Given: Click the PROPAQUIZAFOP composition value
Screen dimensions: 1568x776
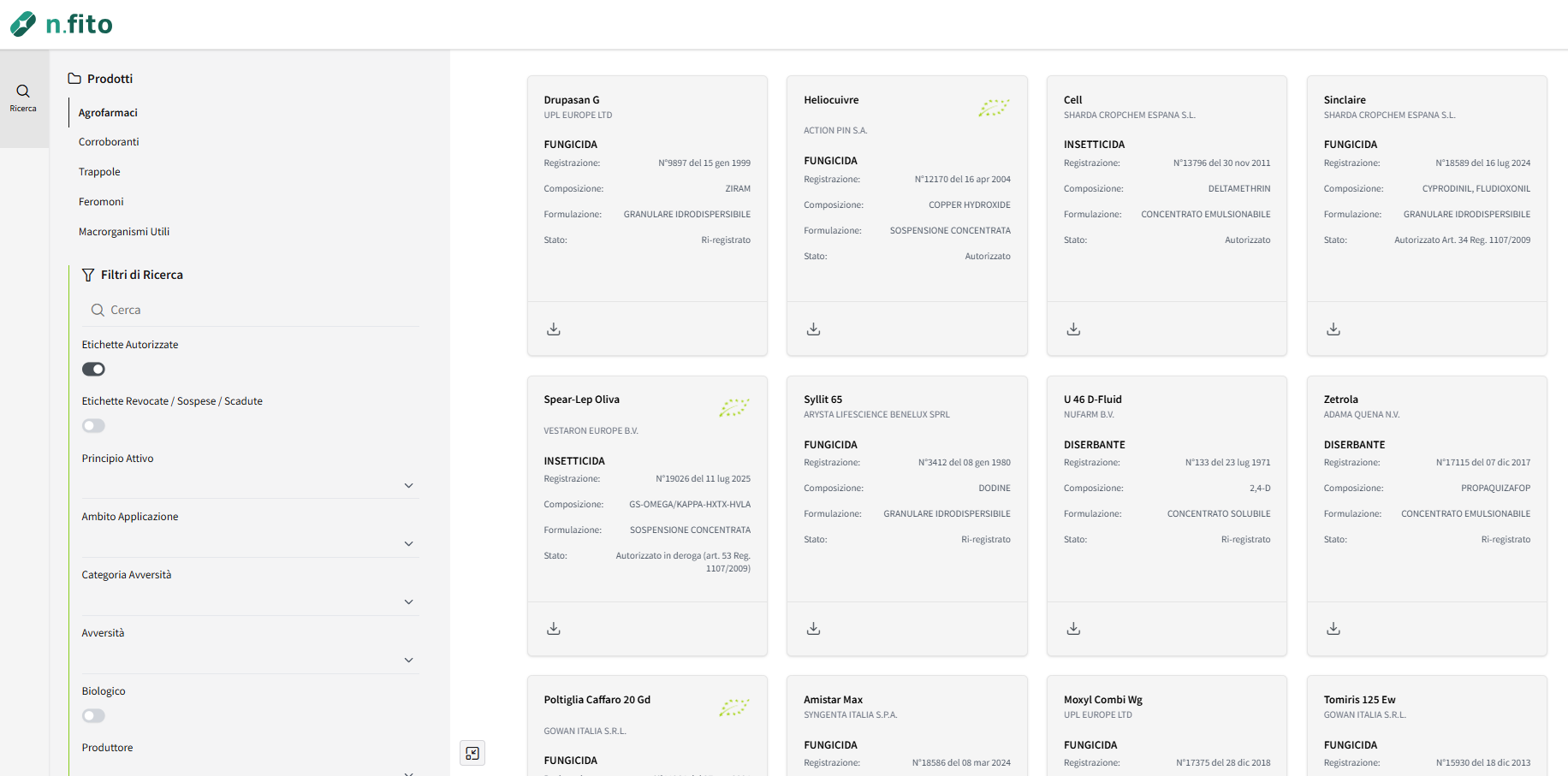Looking at the screenshot, I should point(1495,489).
